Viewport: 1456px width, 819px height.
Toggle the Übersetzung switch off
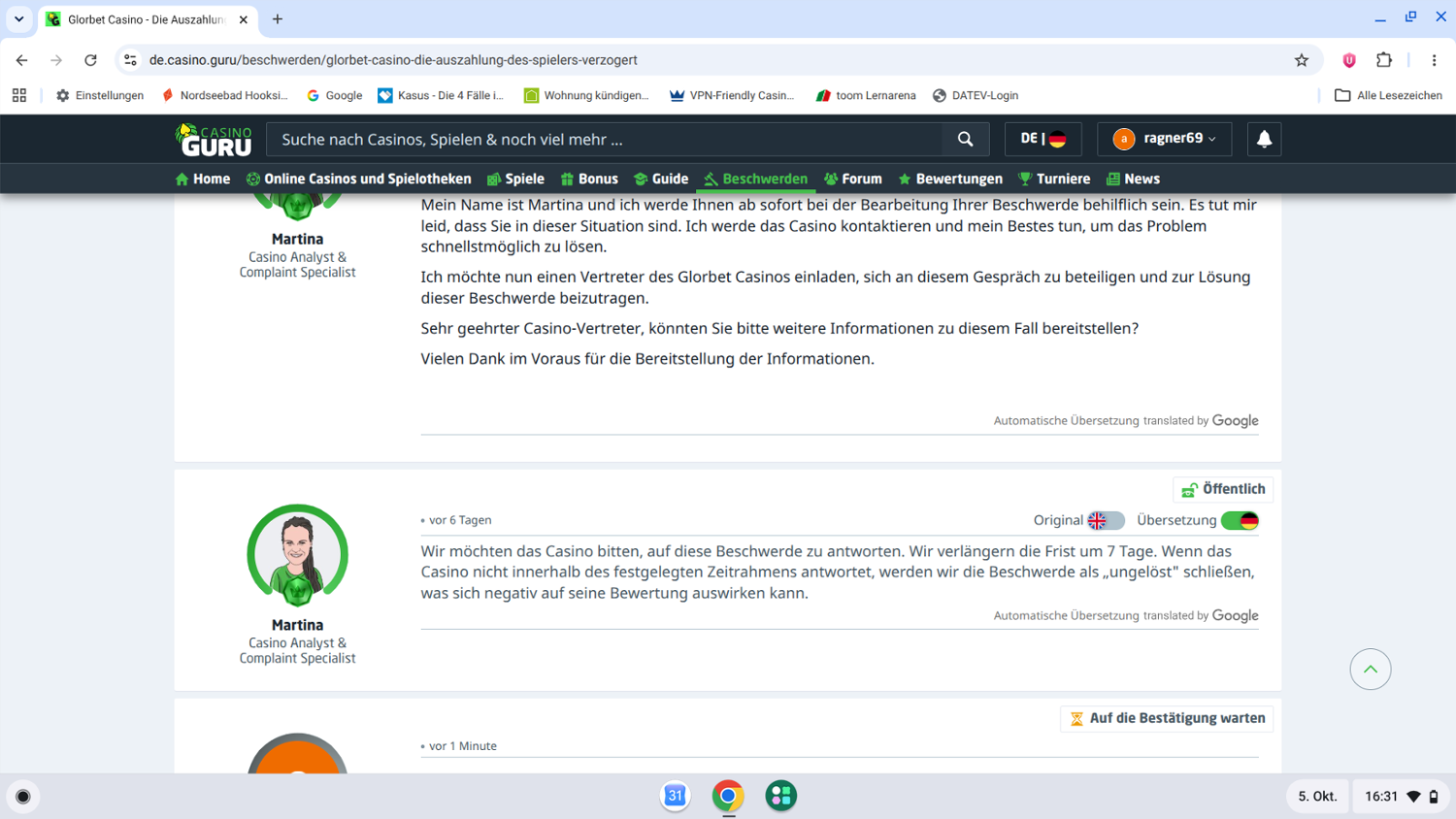tap(1240, 520)
